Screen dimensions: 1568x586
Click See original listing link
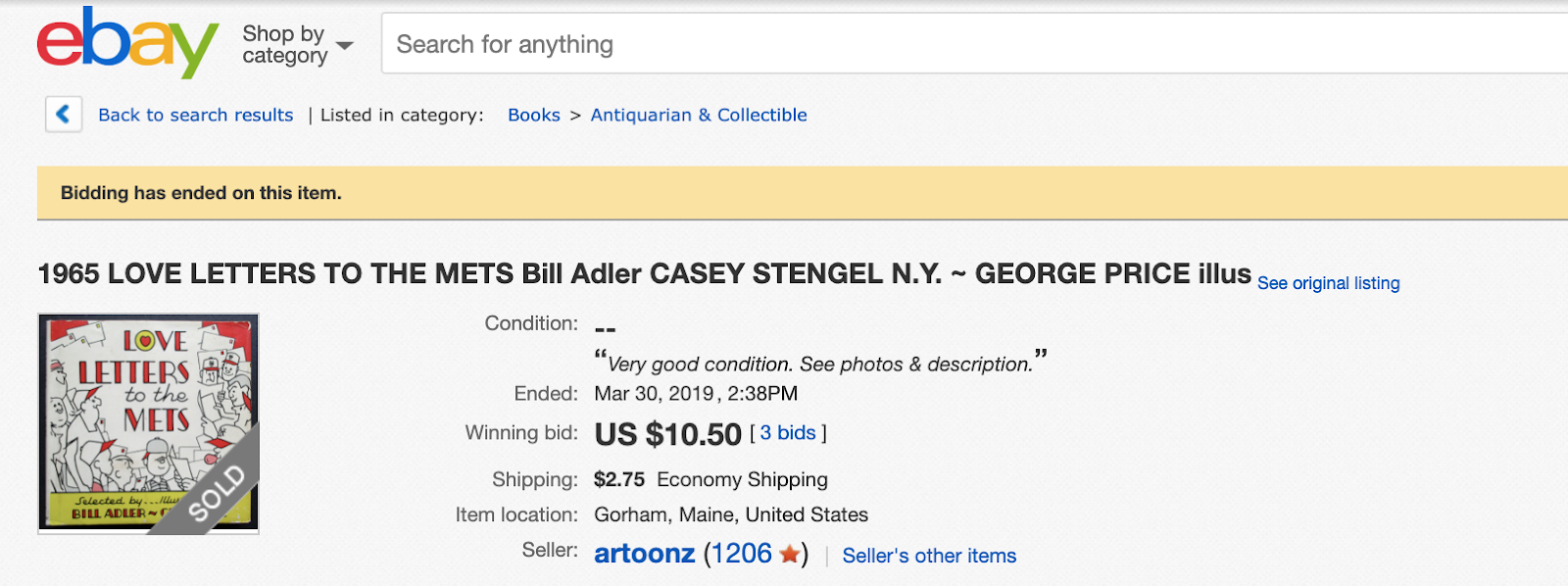click(x=1328, y=283)
